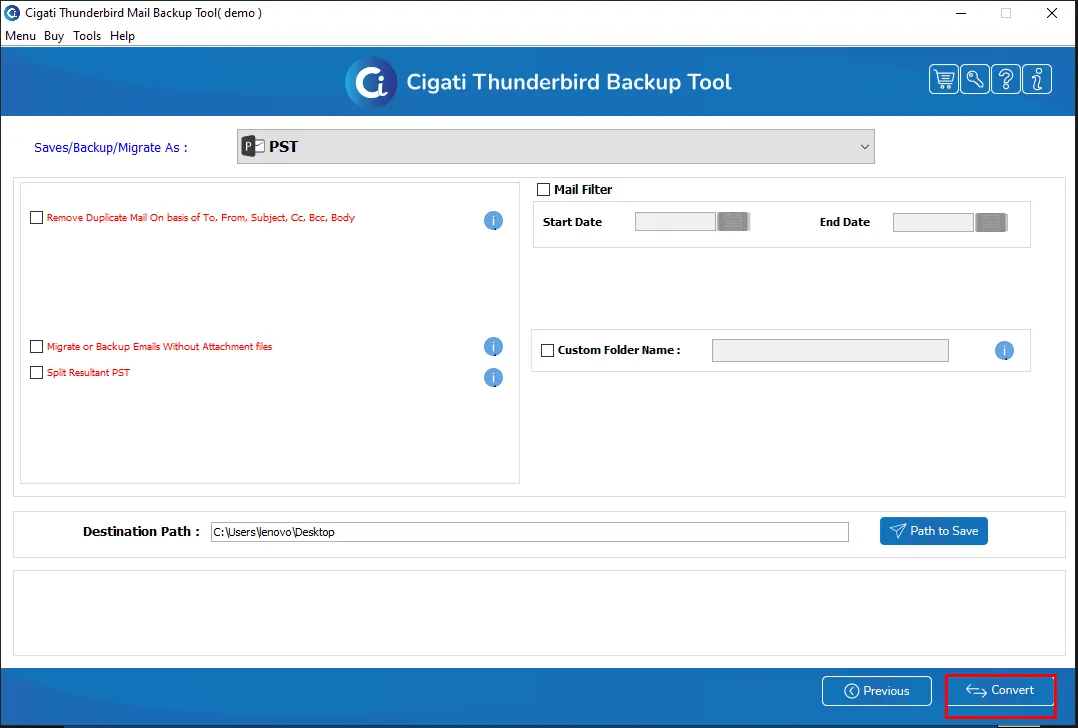Click the Start Date input field

tap(675, 221)
